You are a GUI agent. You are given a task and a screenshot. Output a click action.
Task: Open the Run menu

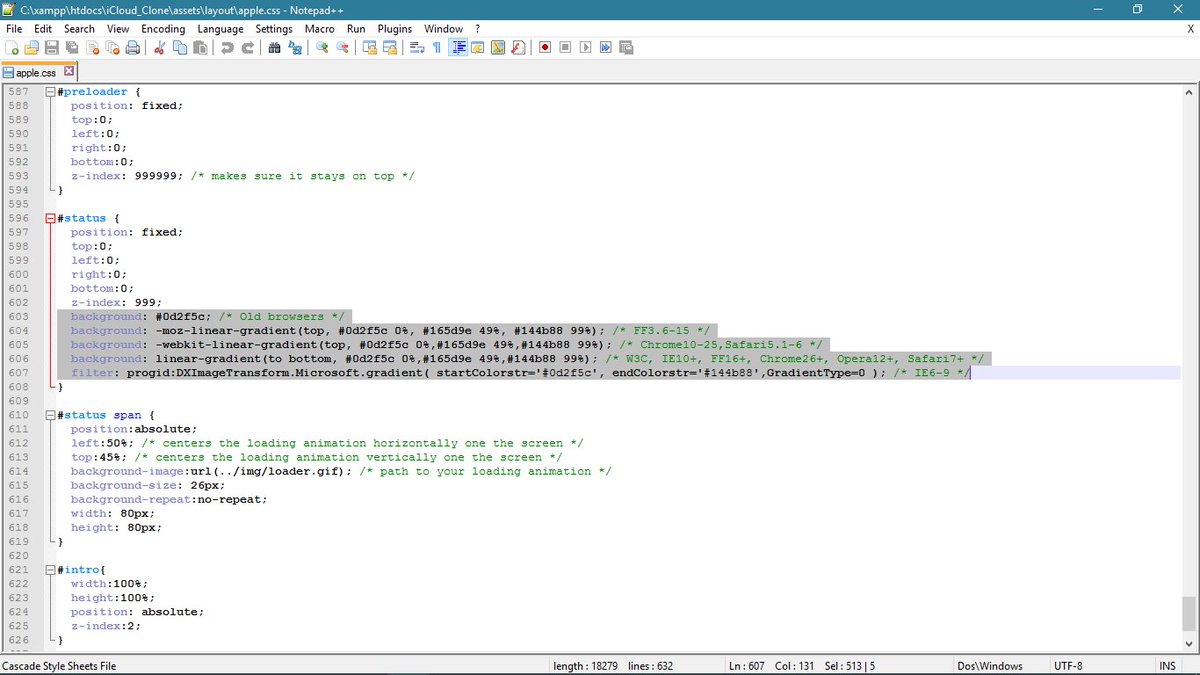[x=356, y=29]
